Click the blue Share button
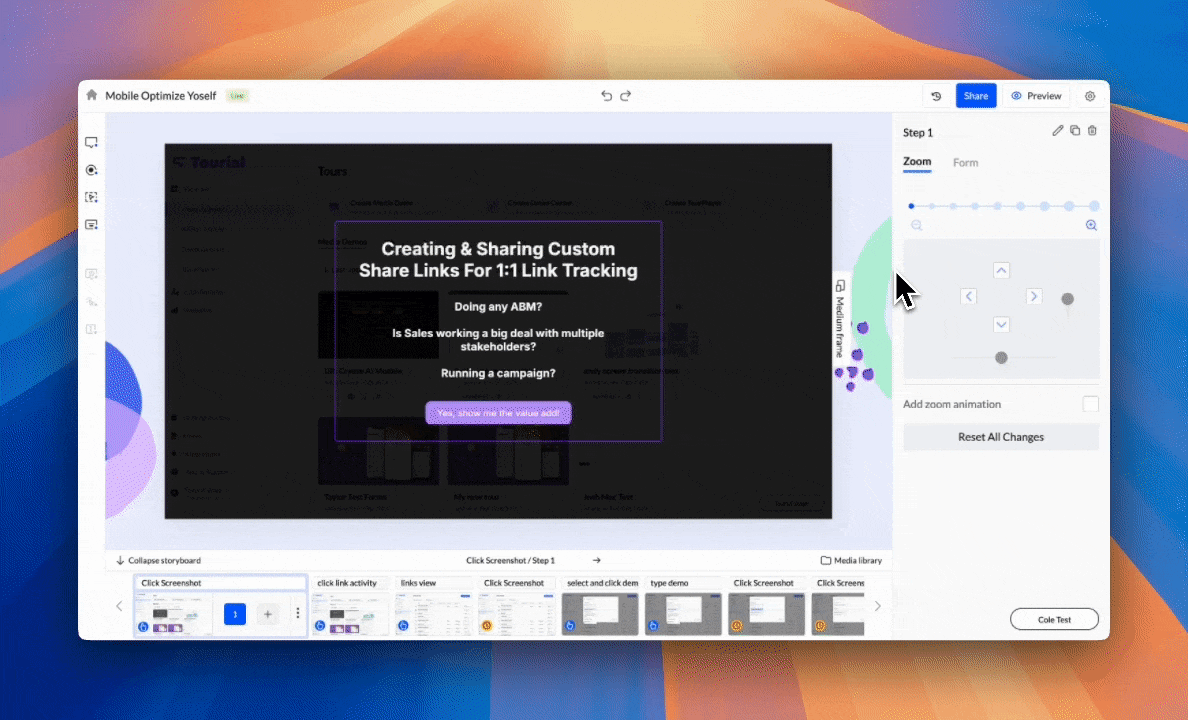Screen dimensions: 1188x720 click(975, 96)
